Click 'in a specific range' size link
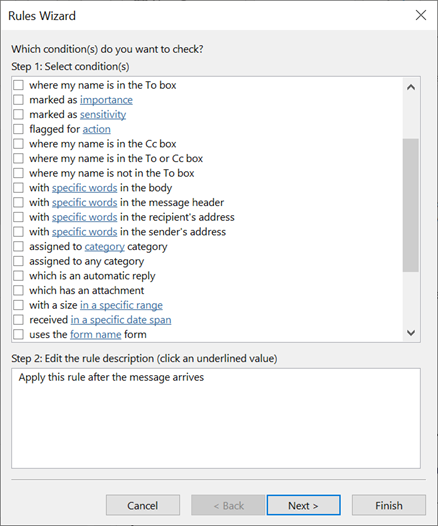 [x=121, y=305]
